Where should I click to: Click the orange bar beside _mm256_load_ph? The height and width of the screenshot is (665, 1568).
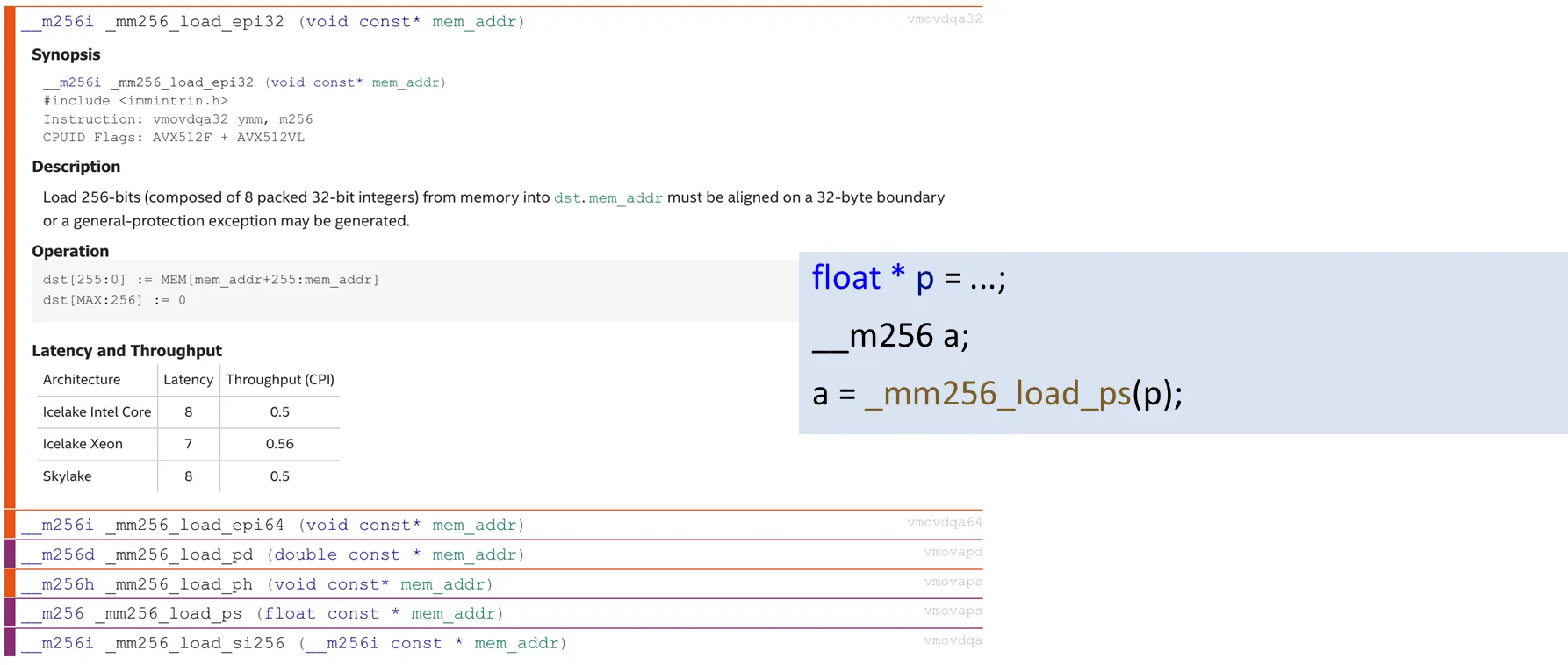(10, 584)
